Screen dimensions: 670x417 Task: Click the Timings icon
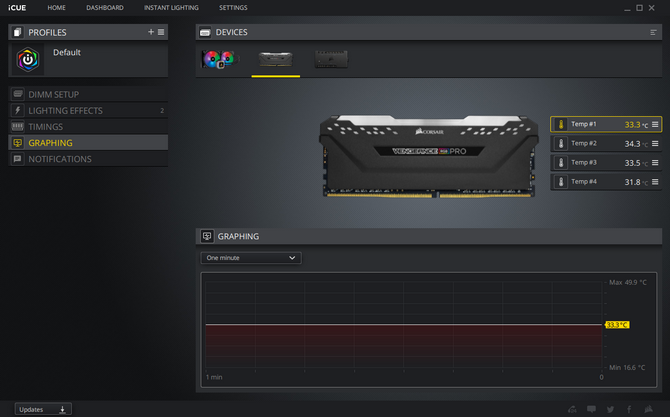click(18, 126)
